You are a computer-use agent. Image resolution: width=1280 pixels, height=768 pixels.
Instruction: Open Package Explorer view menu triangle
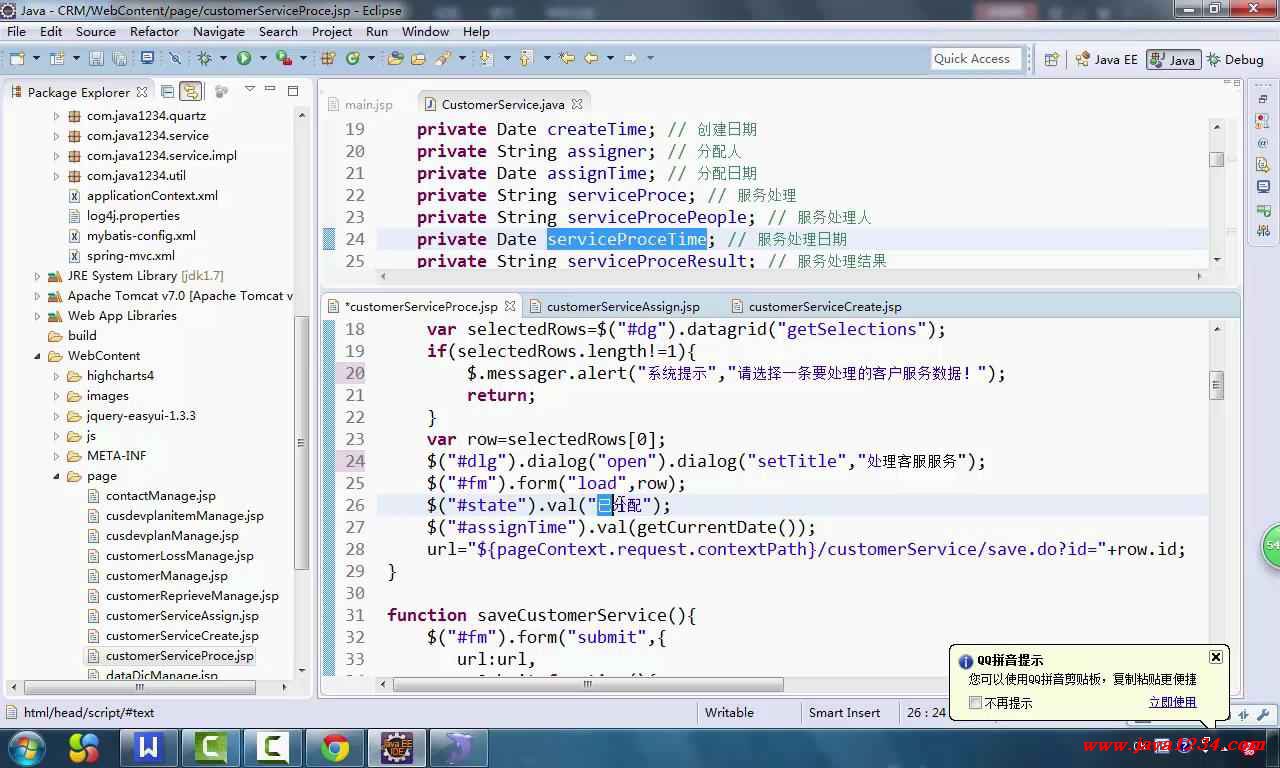(x=249, y=90)
